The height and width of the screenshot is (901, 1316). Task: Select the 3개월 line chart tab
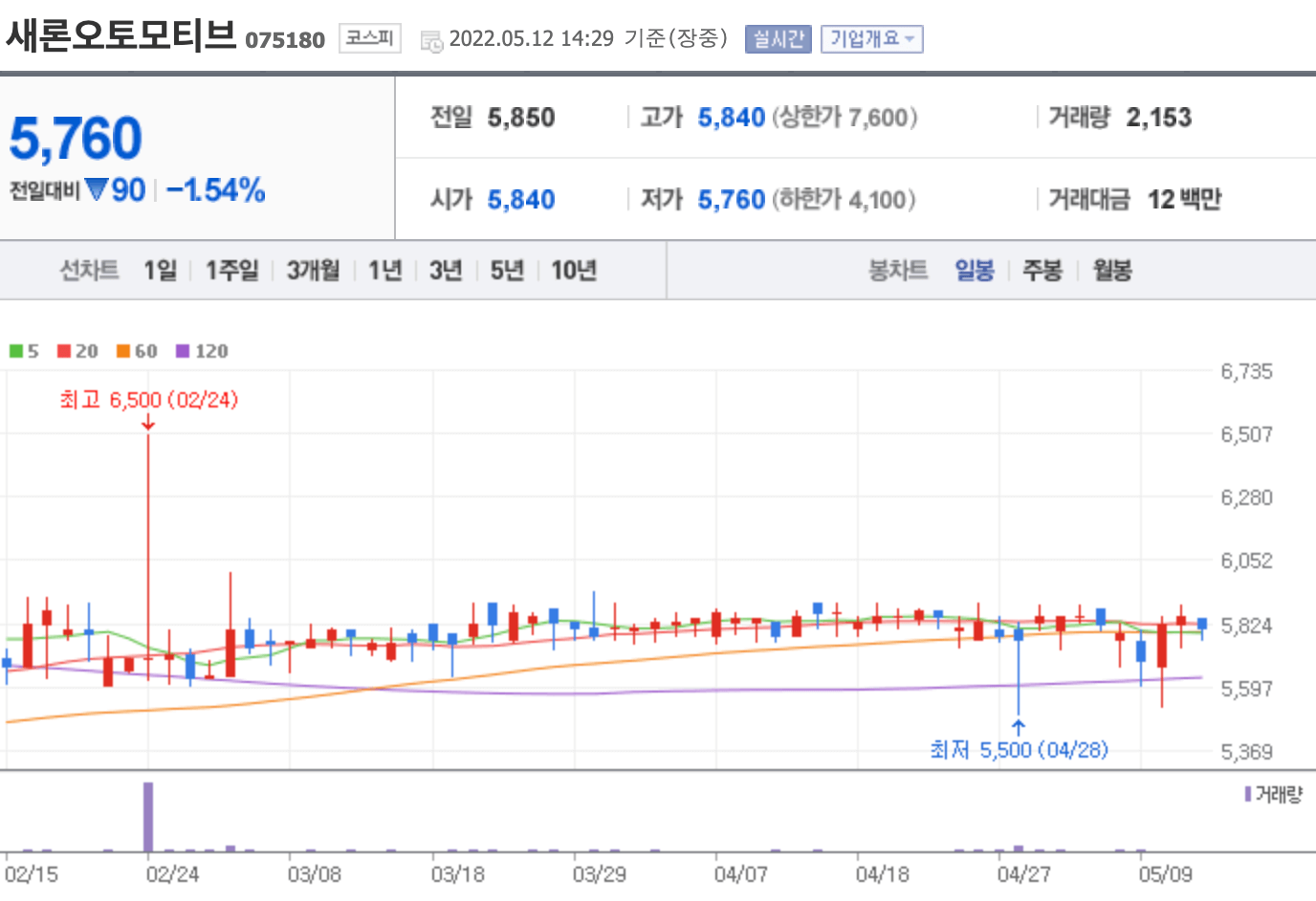(x=314, y=271)
